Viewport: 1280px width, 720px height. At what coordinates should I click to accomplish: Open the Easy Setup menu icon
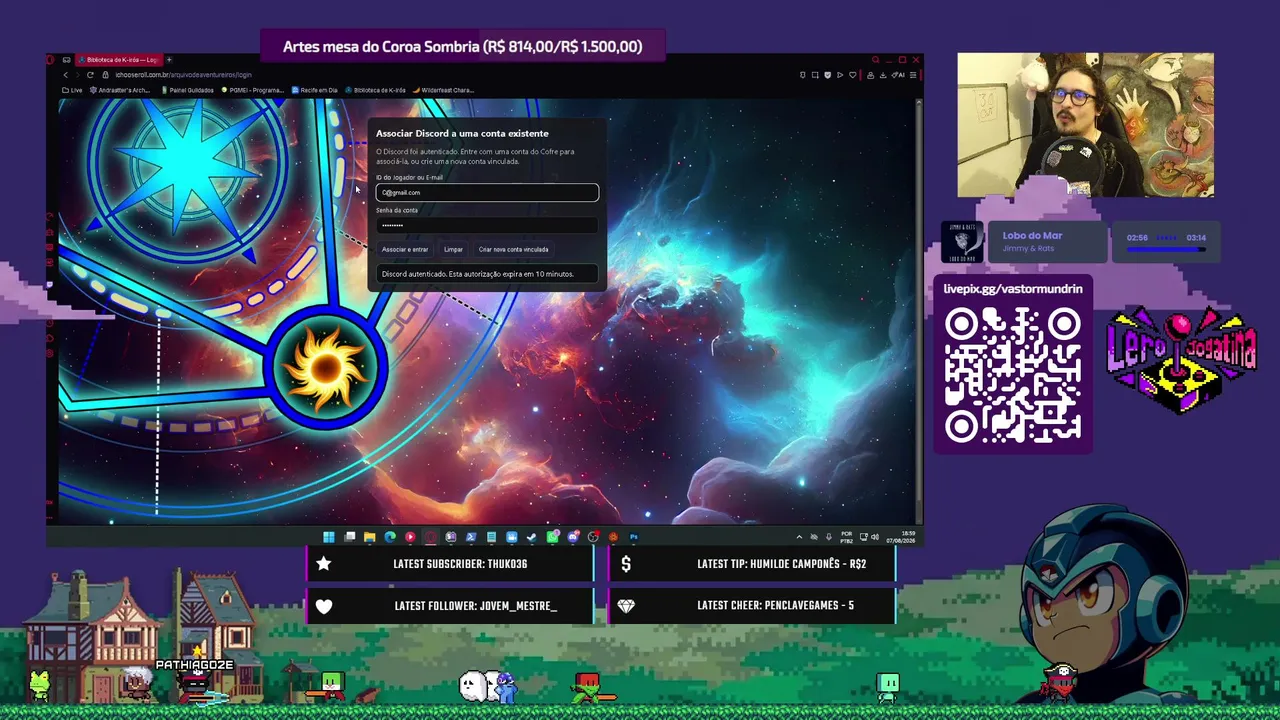point(912,75)
